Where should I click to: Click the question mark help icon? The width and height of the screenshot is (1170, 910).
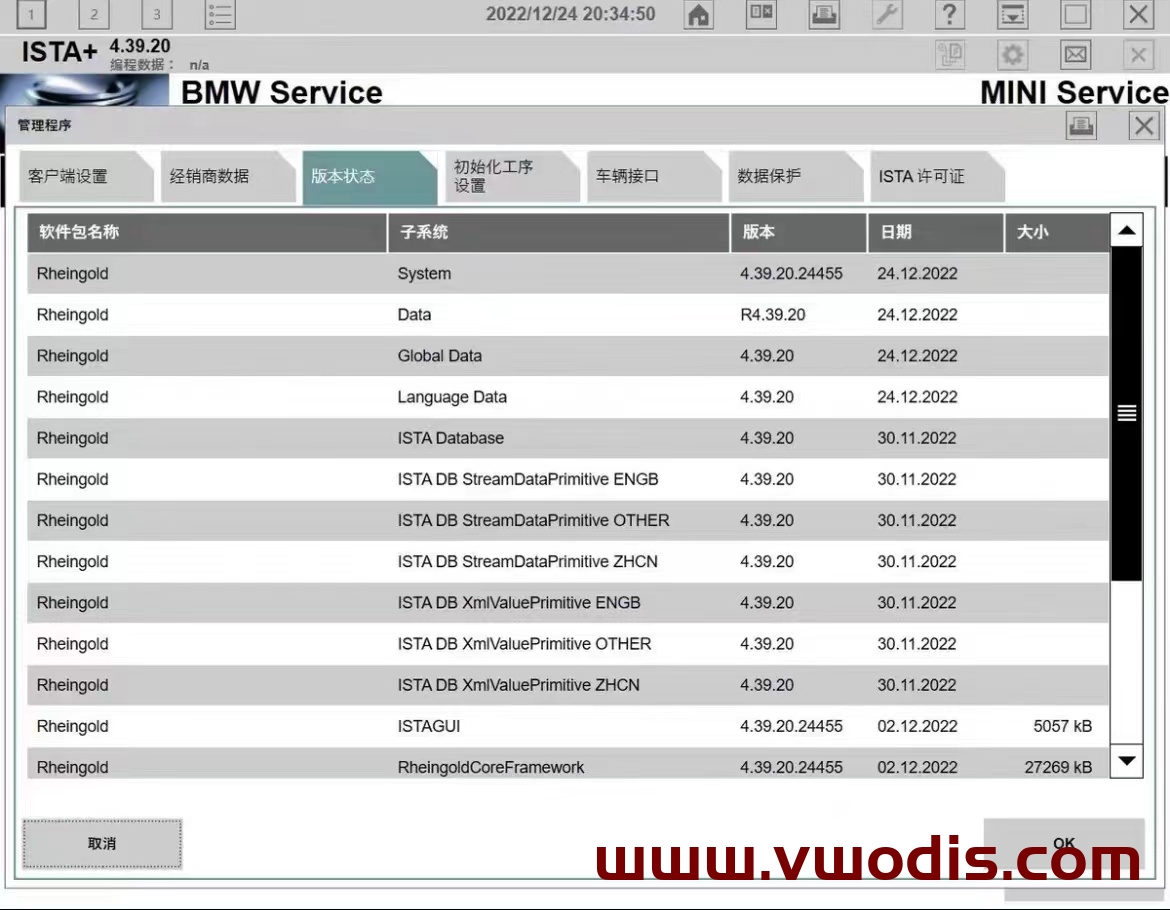pos(949,15)
